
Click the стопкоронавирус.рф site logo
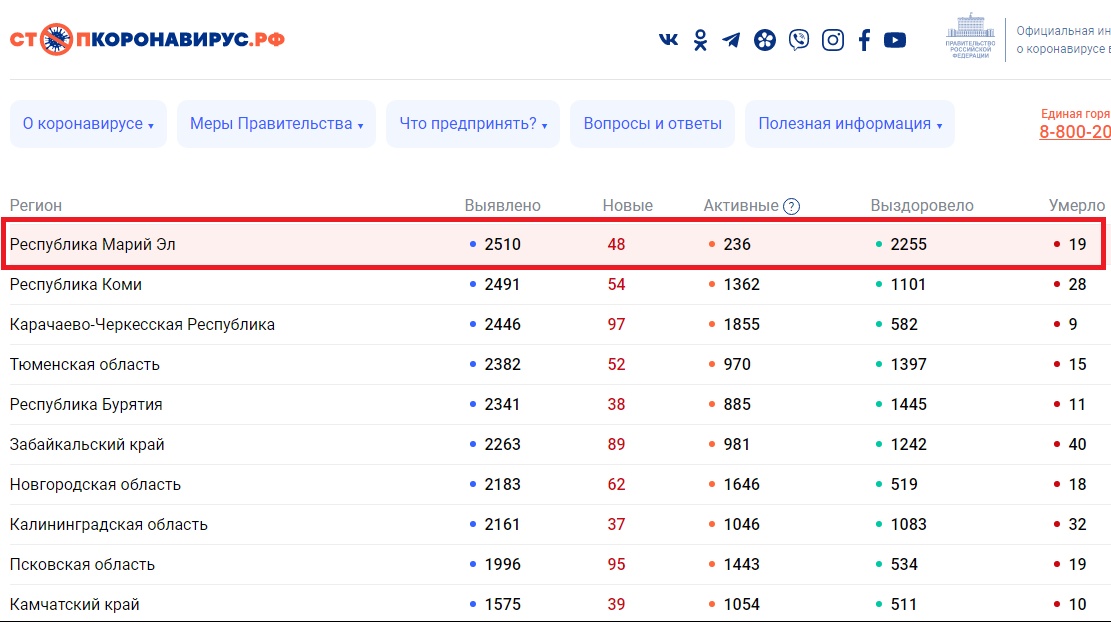147,40
